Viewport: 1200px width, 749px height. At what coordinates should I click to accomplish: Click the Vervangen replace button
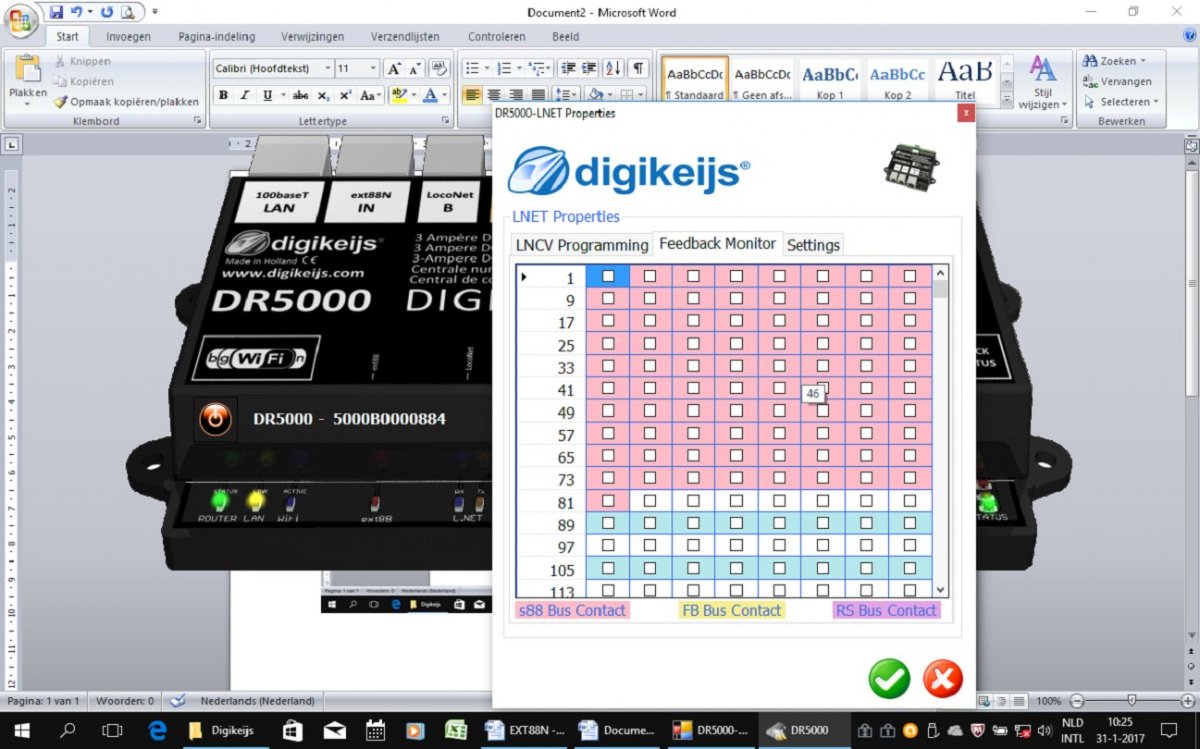(x=1118, y=81)
